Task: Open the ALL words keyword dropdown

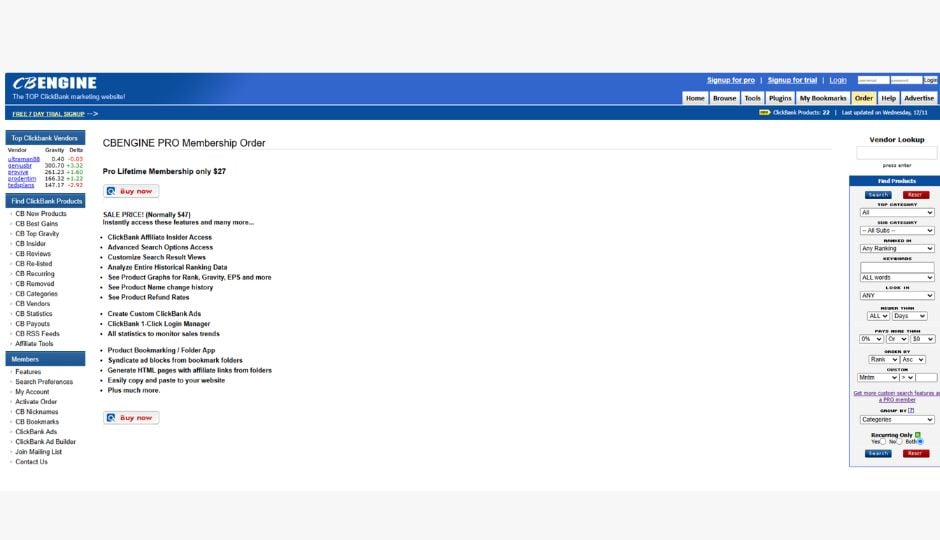Action: pyautogui.click(x=897, y=277)
